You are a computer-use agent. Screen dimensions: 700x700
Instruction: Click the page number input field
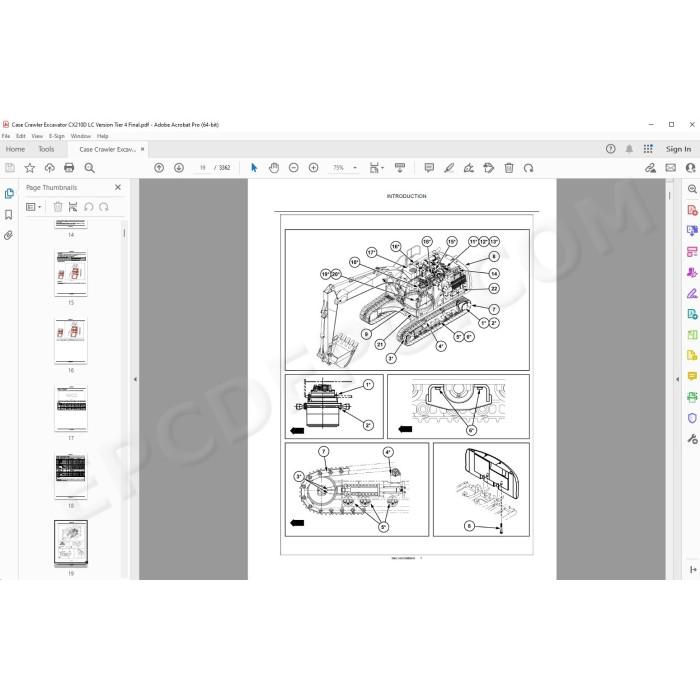coord(202,168)
